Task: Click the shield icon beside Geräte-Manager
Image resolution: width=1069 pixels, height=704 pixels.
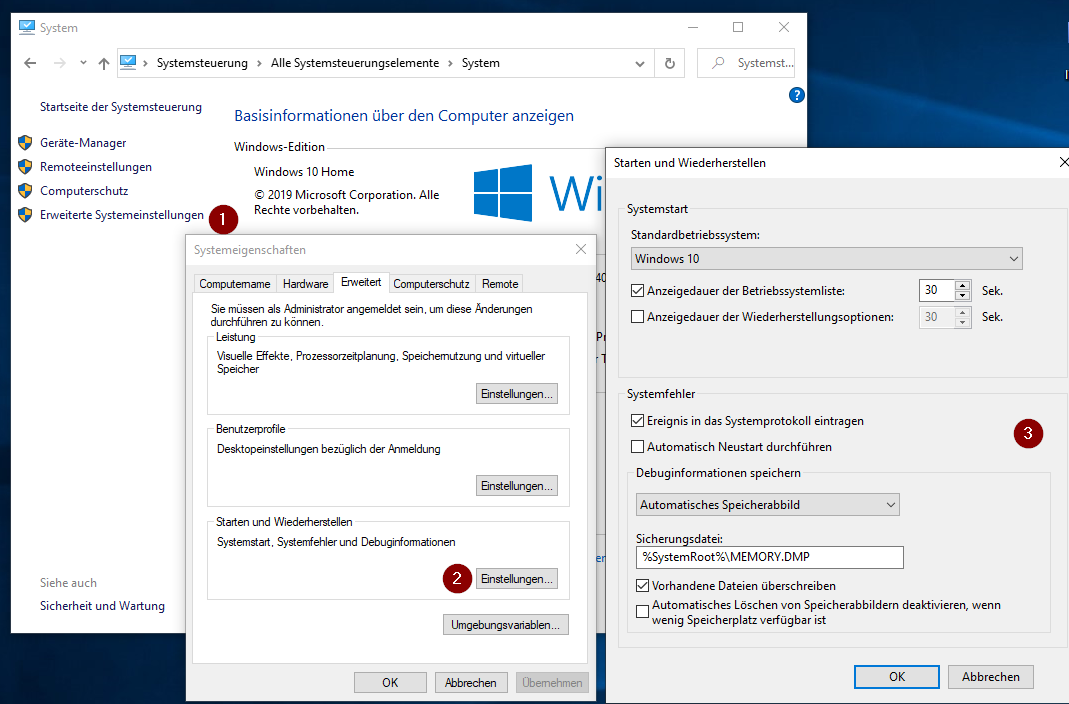Action: [25, 142]
